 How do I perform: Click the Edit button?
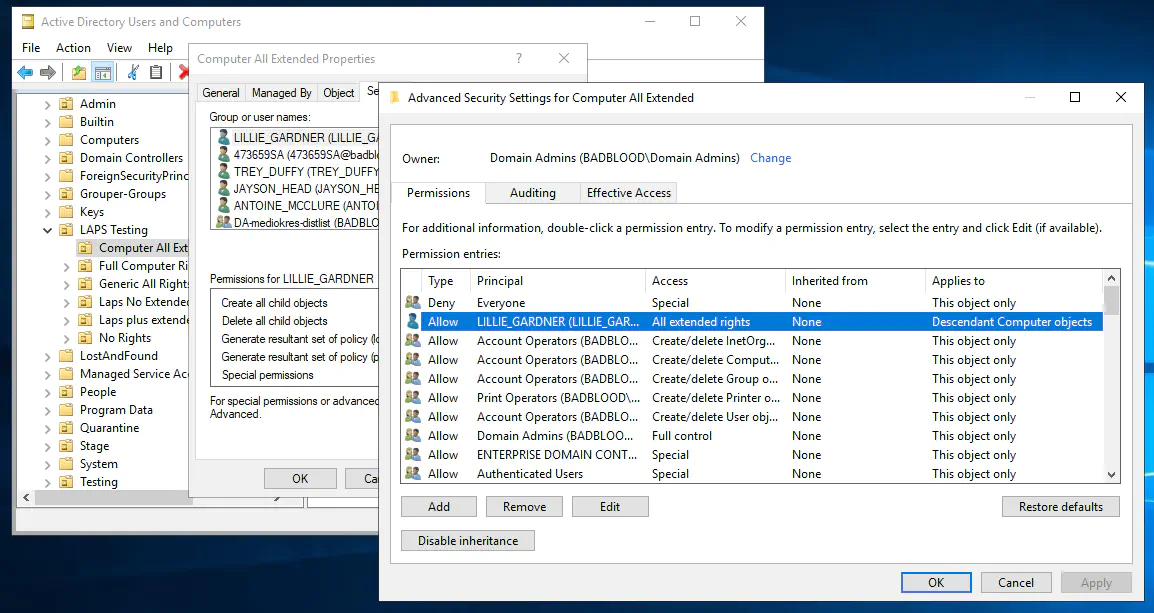(x=610, y=506)
